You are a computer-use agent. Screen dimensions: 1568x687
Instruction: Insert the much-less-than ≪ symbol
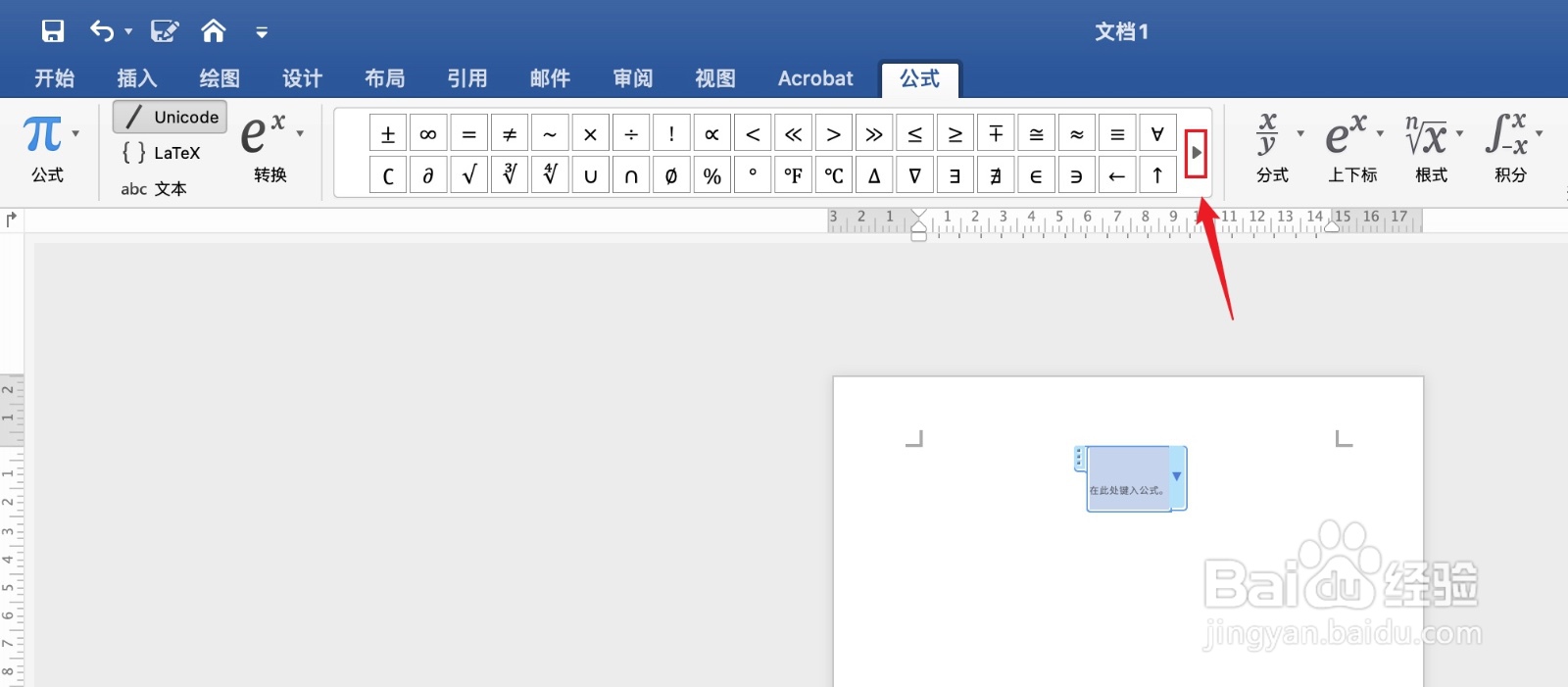pos(793,134)
